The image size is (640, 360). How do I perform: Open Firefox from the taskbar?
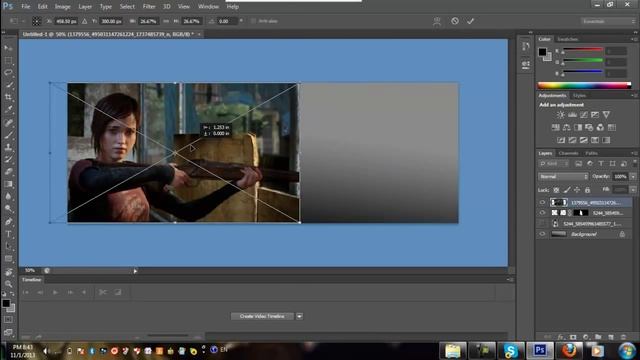coord(569,351)
